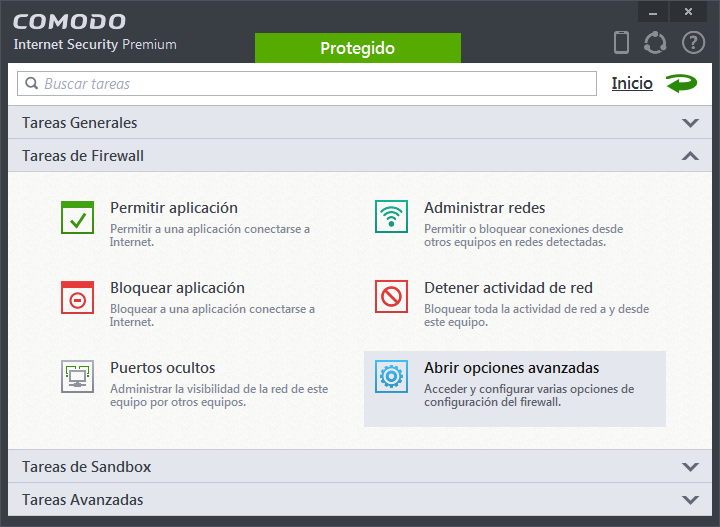Image resolution: width=720 pixels, height=527 pixels.
Task: Click text "Administrar la visibilidad de la red"
Action: tap(200, 389)
